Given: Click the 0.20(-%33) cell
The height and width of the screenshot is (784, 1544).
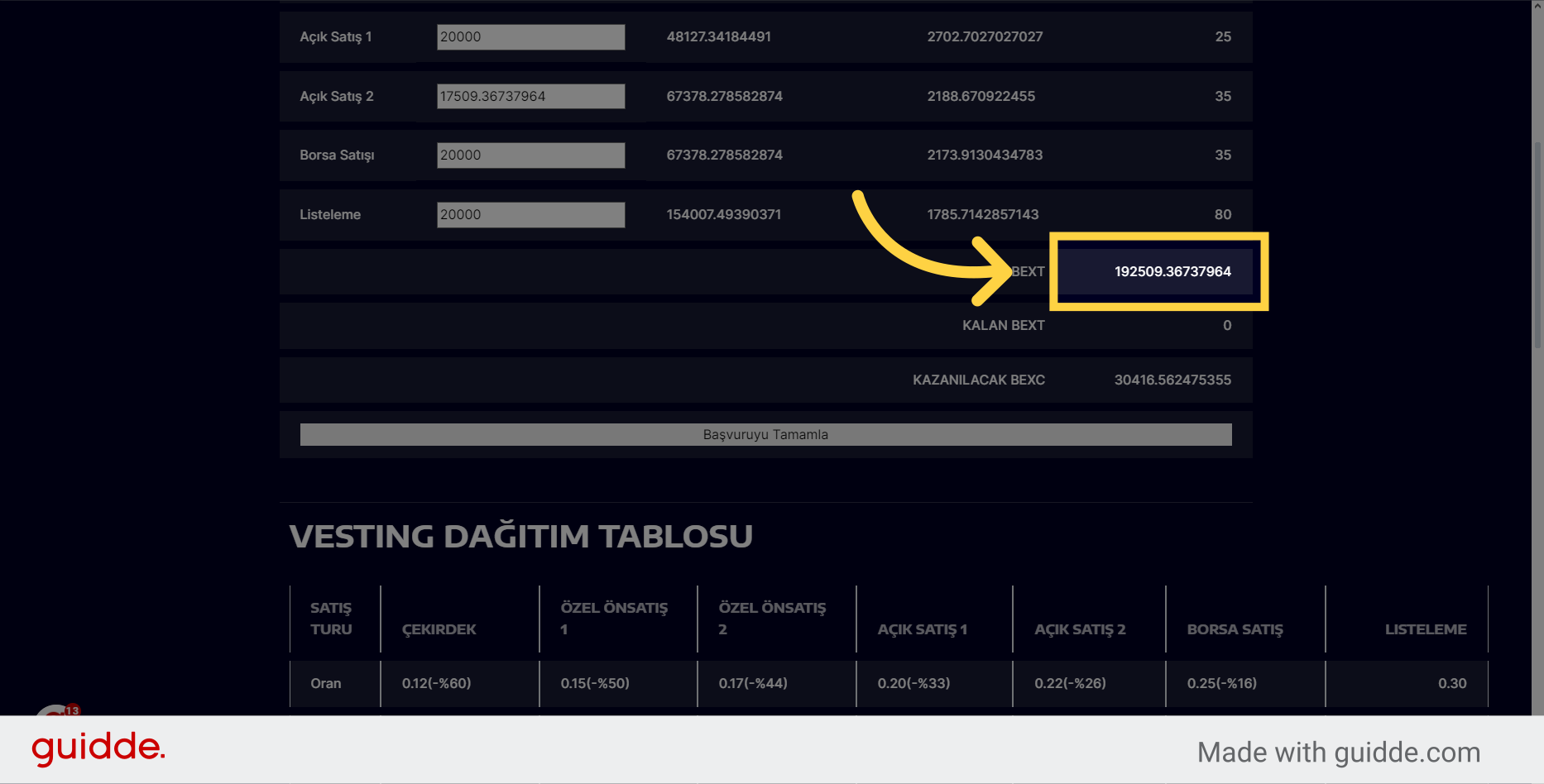Looking at the screenshot, I should (x=913, y=684).
